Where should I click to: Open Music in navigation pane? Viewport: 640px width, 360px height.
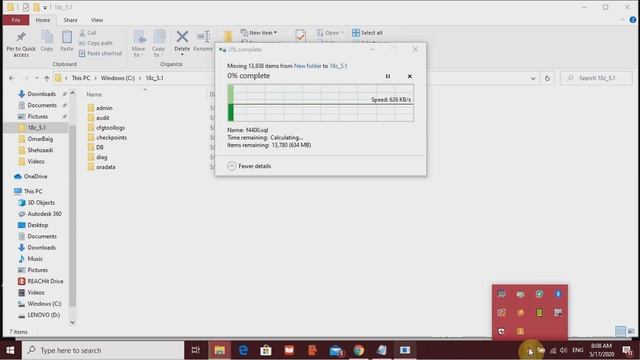tap(30, 259)
